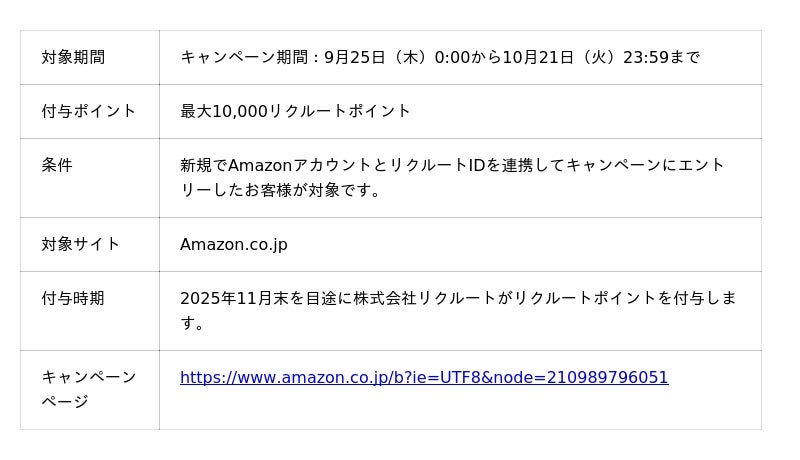This screenshot has width=800, height=460.
Task: Click the 付与ポイント row header cell
Action: (88, 111)
